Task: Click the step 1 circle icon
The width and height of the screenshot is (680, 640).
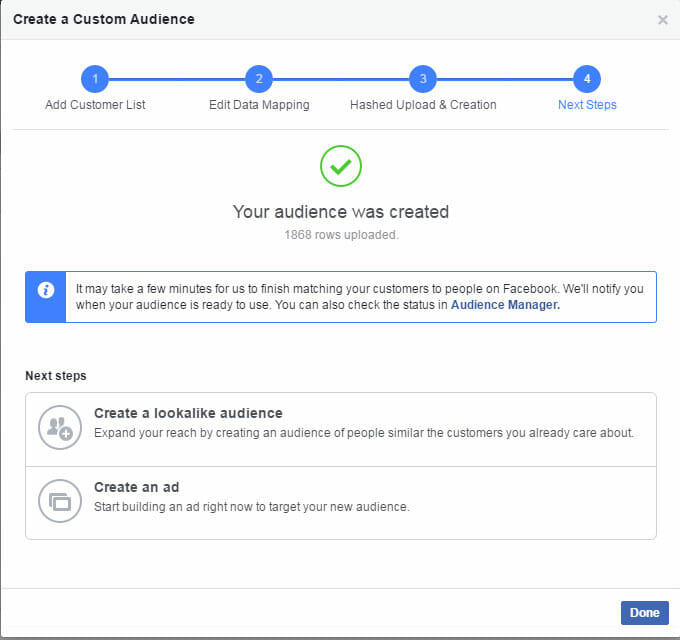Action: (x=95, y=79)
